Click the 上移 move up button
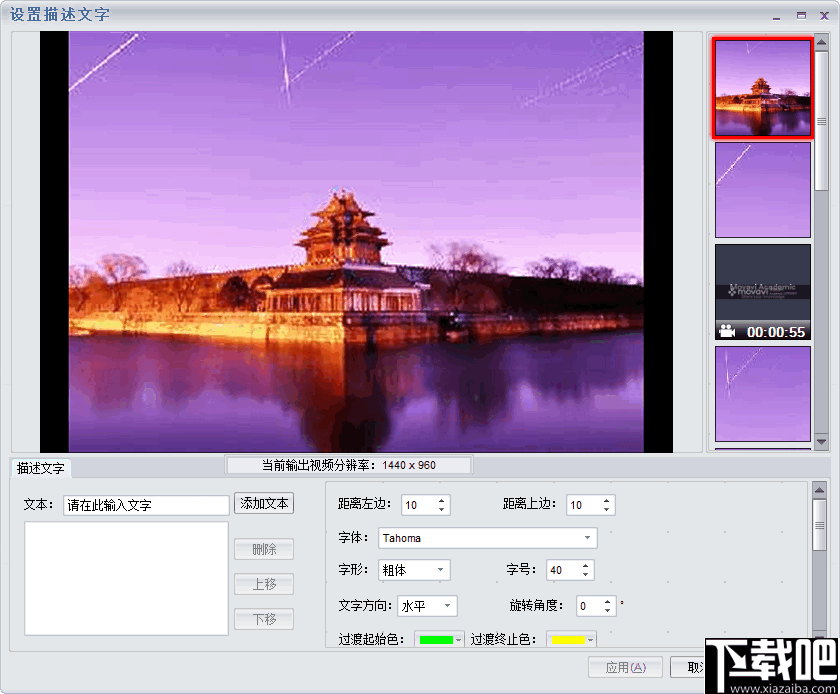 (x=263, y=584)
